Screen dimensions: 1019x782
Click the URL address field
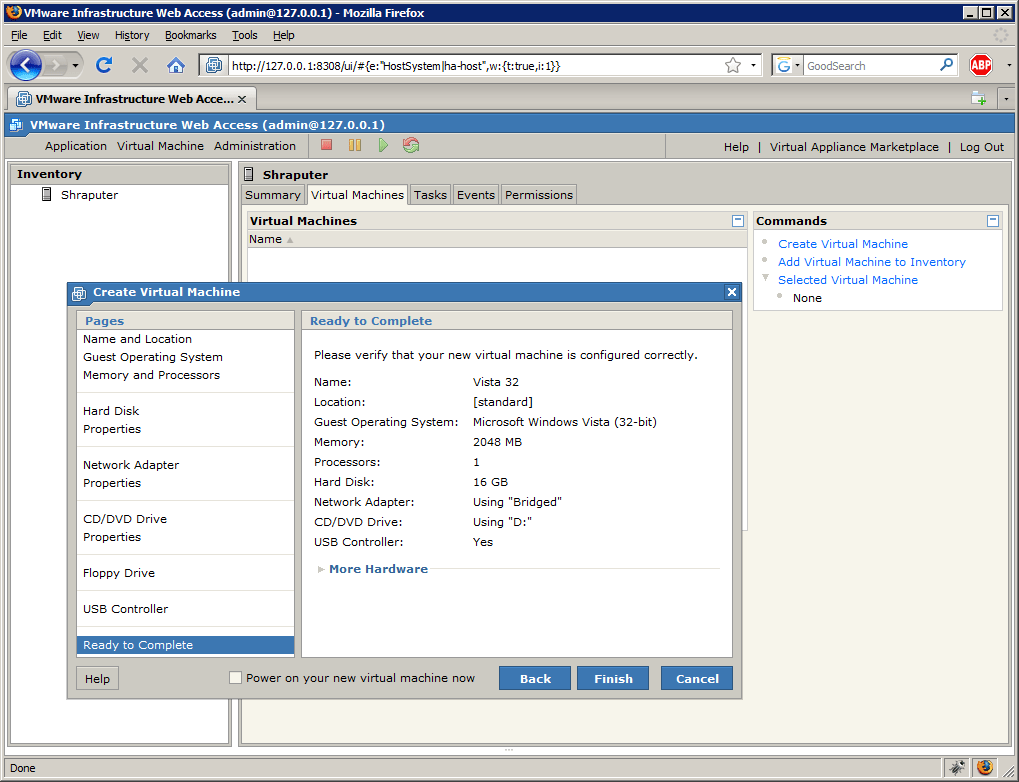(474, 66)
